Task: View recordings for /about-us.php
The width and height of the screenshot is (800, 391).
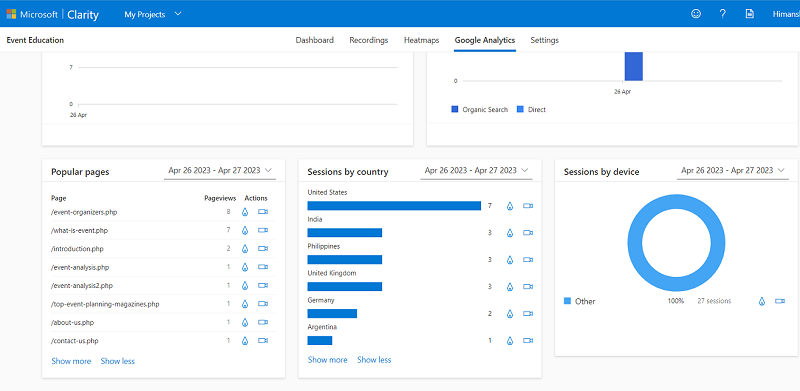Action: pyautogui.click(x=263, y=322)
